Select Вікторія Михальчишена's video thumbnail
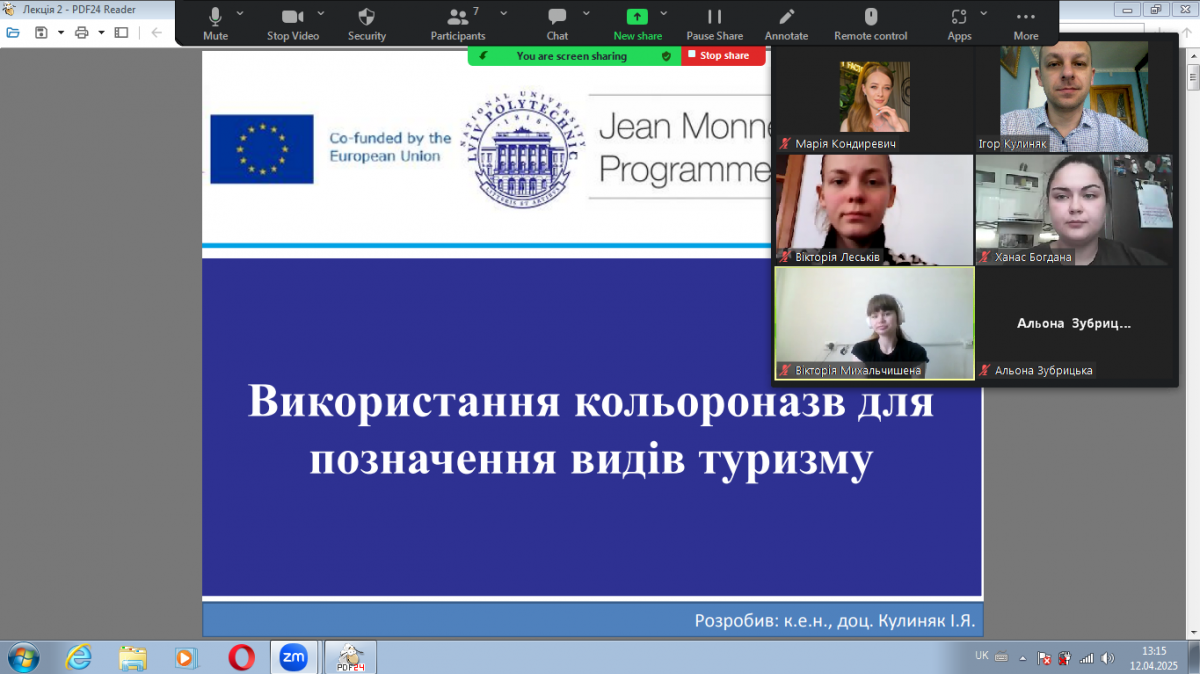The height and width of the screenshot is (674, 1200). [x=874, y=322]
